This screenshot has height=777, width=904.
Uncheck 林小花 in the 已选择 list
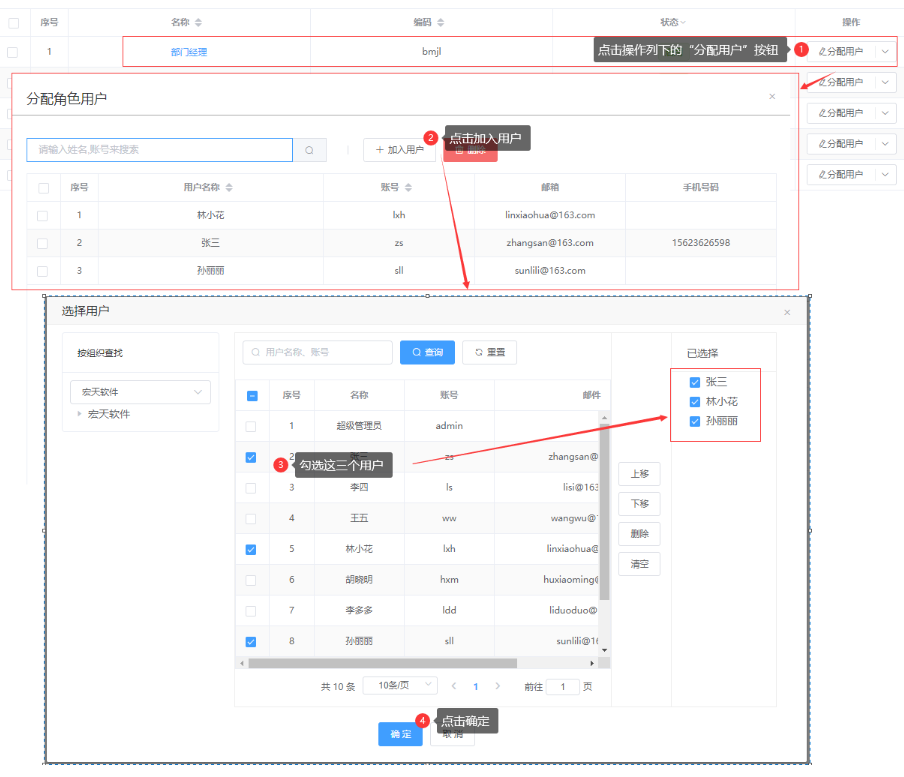tap(695, 402)
